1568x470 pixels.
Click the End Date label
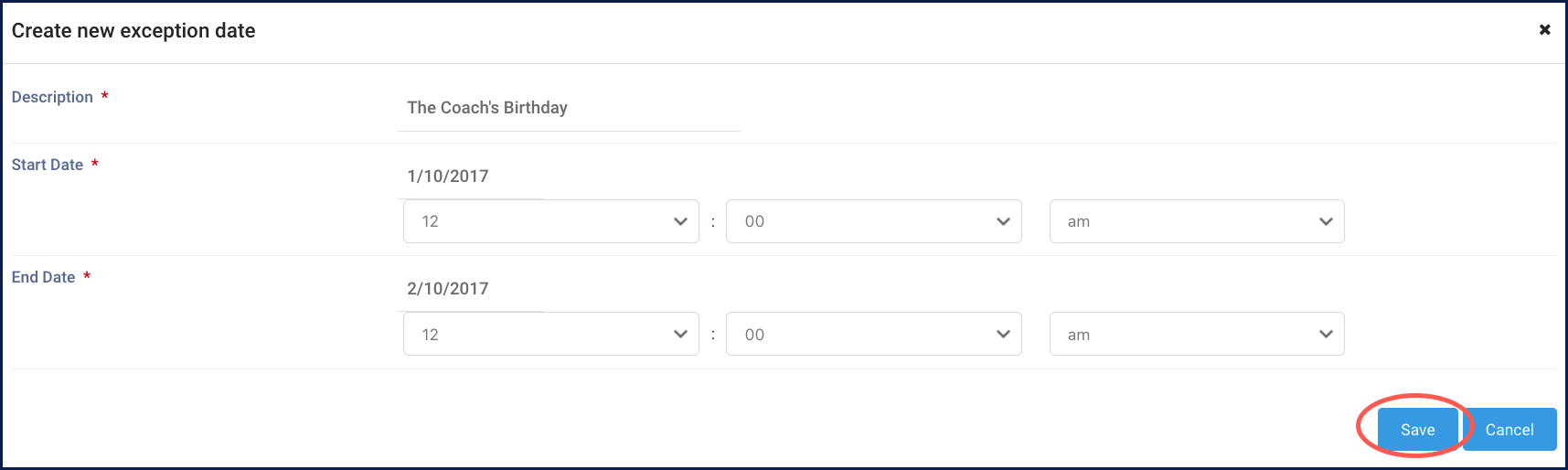tap(43, 277)
